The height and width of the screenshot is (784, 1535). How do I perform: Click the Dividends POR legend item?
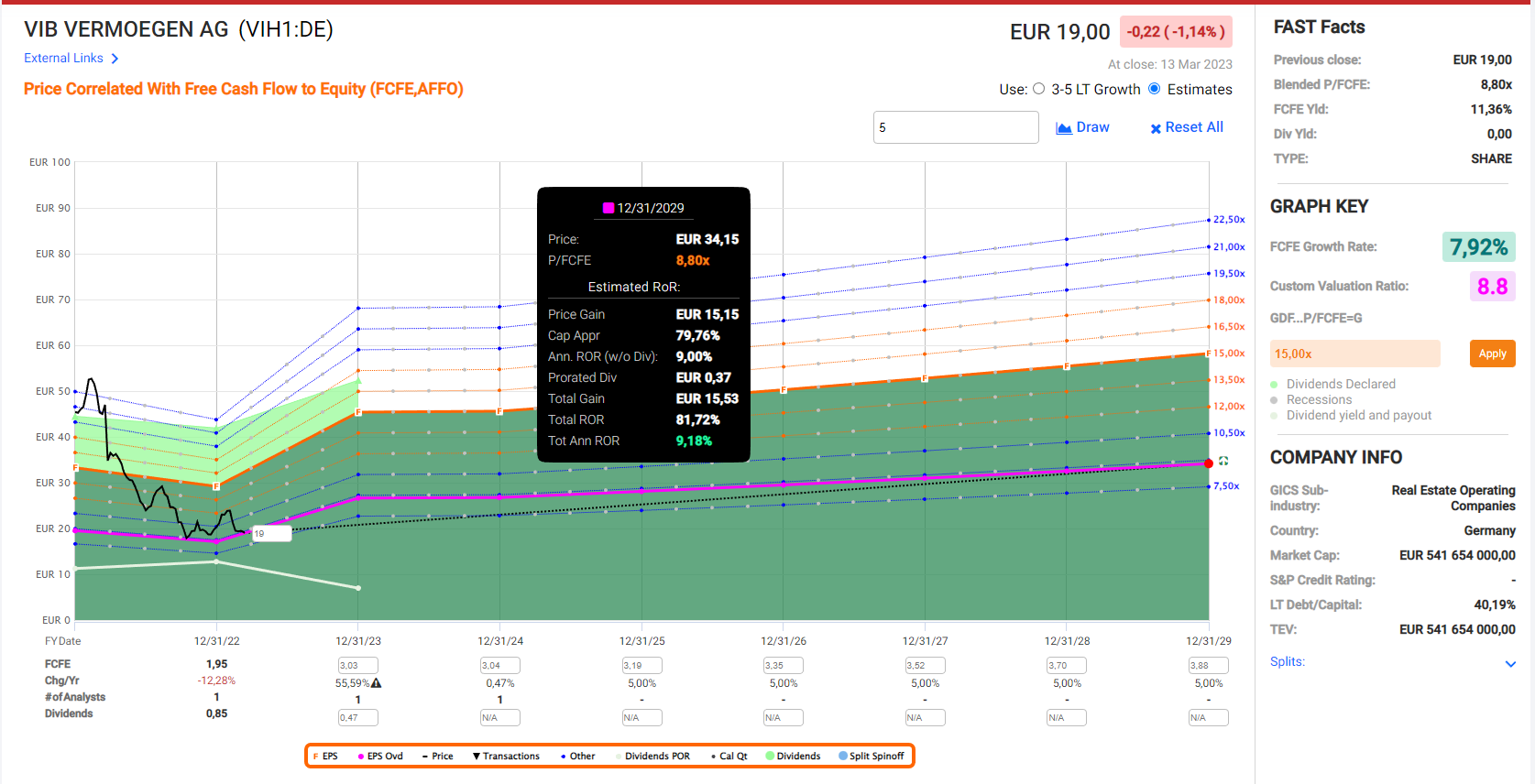pyautogui.click(x=656, y=757)
